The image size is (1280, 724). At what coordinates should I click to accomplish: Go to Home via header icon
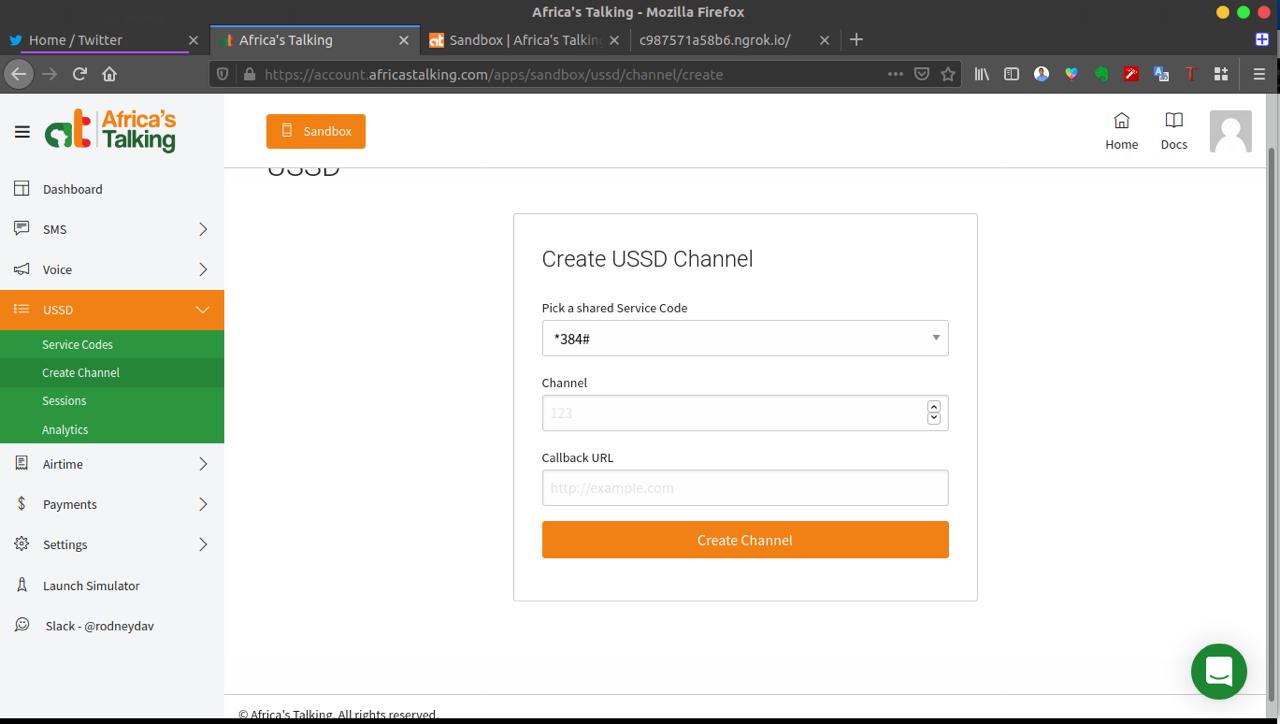click(1121, 131)
